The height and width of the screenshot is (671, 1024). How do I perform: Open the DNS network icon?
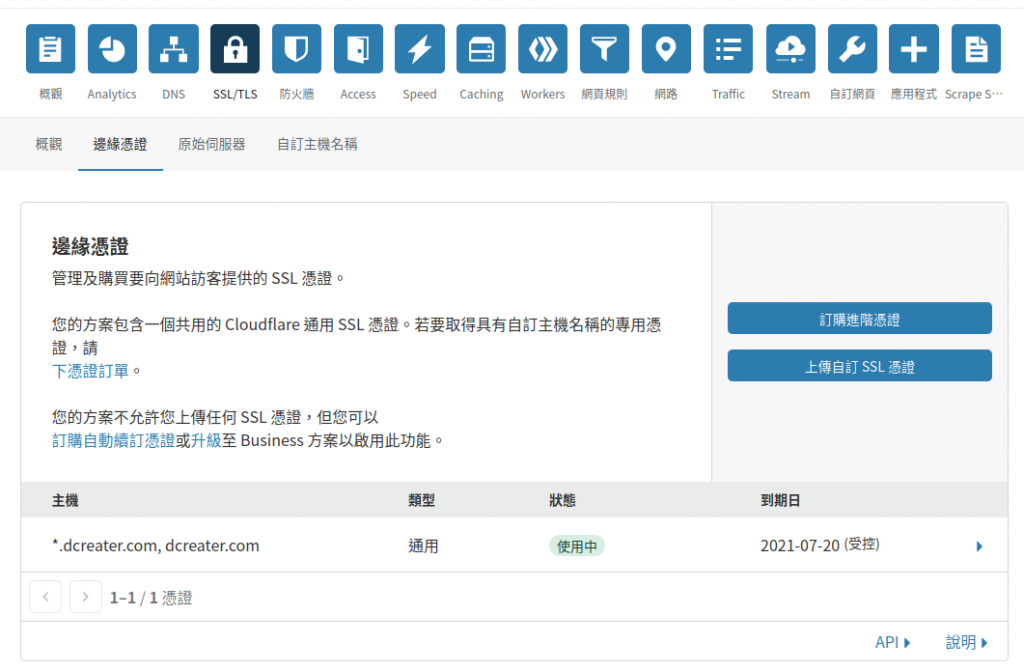[174, 49]
